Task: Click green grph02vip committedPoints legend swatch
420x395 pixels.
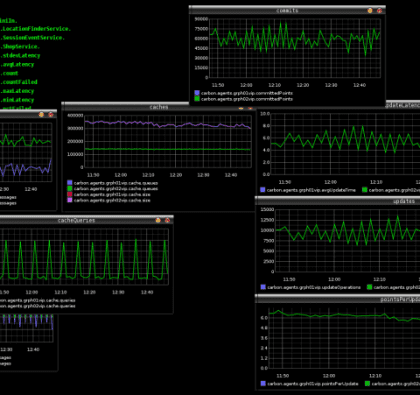Action: 197,99
